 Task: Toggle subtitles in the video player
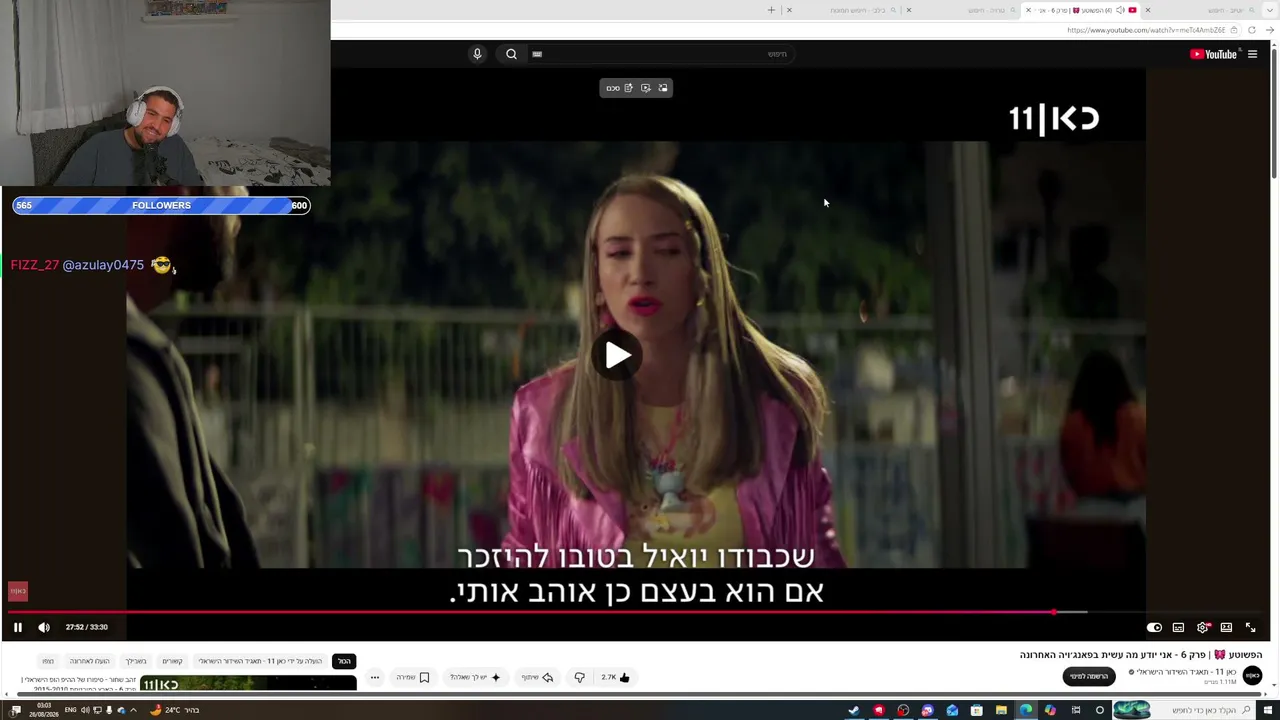coord(1178,627)
